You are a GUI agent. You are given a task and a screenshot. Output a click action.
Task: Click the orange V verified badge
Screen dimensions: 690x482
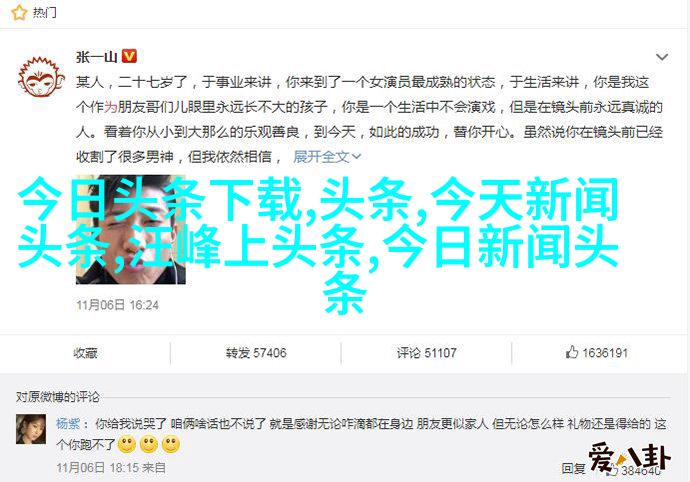[129, 56]
